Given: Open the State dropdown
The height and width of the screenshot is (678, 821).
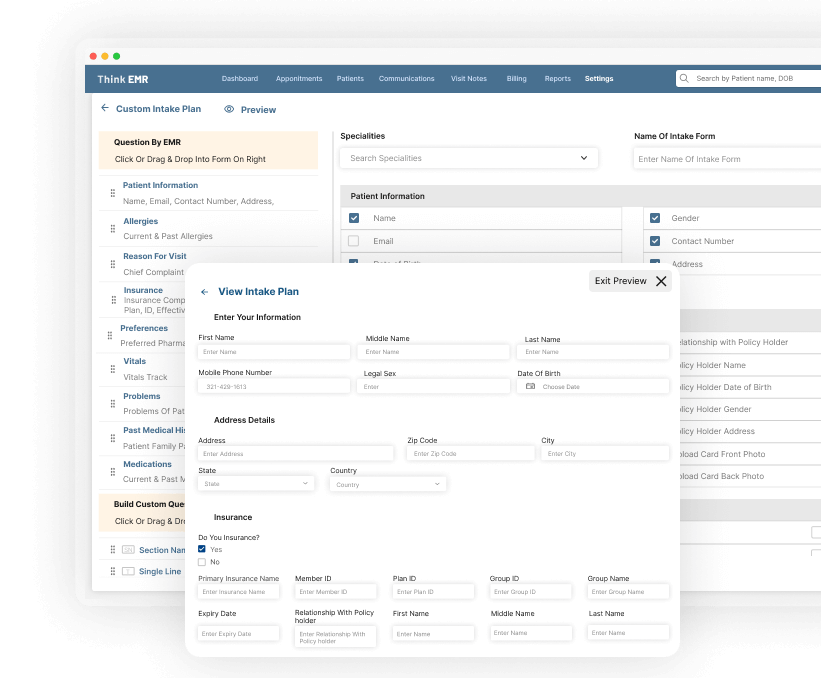Looking at the screenshot, I should [256, 484].
